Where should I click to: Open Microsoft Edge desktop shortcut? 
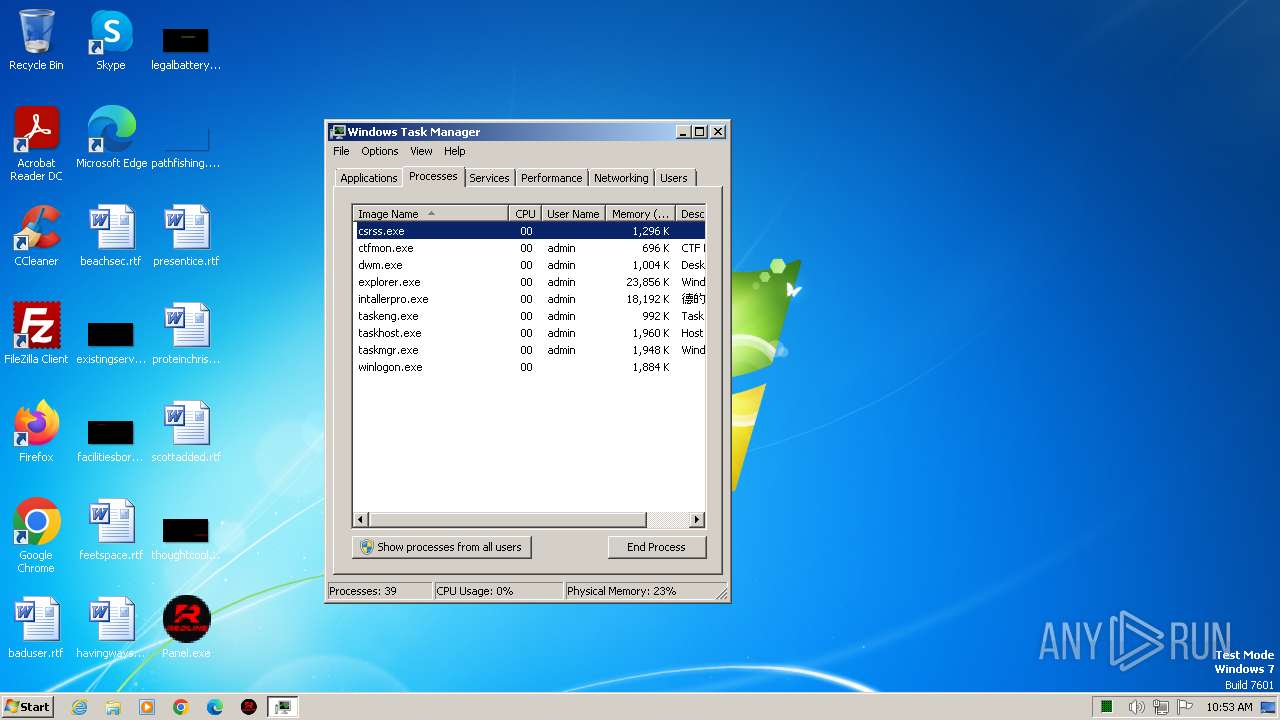[111, 137]
